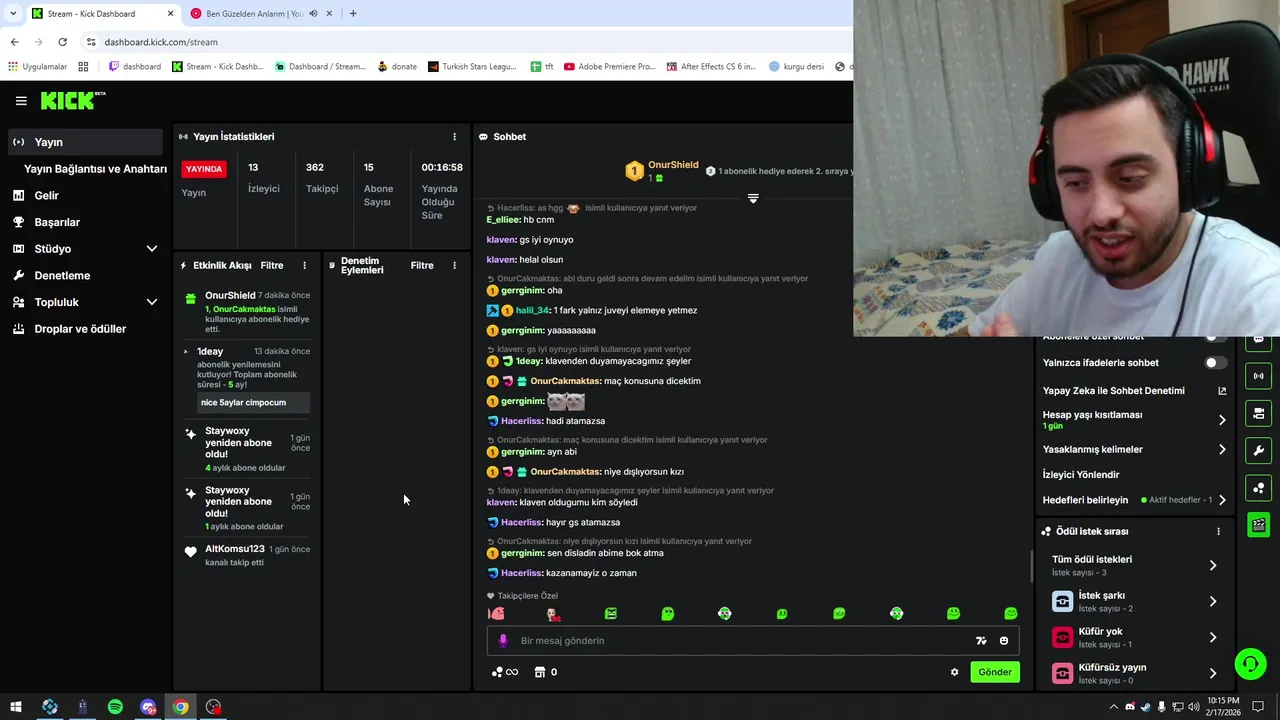This screenshot has height=720, width=1280.
Task: Click username Hacerliss in last chat message
Action: tap(521, 573)
